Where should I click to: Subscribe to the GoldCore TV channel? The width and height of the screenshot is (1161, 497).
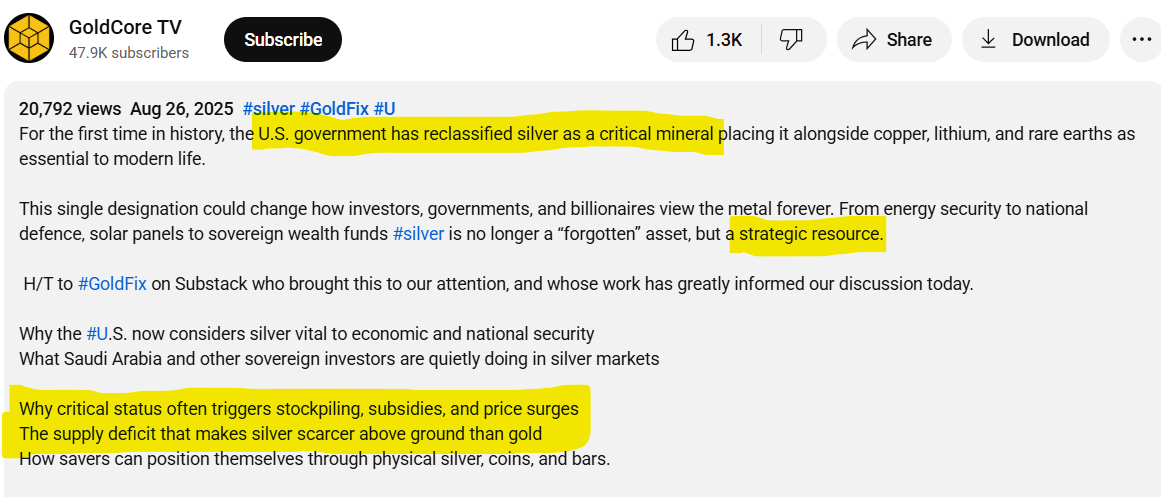[x=283, y=40]
